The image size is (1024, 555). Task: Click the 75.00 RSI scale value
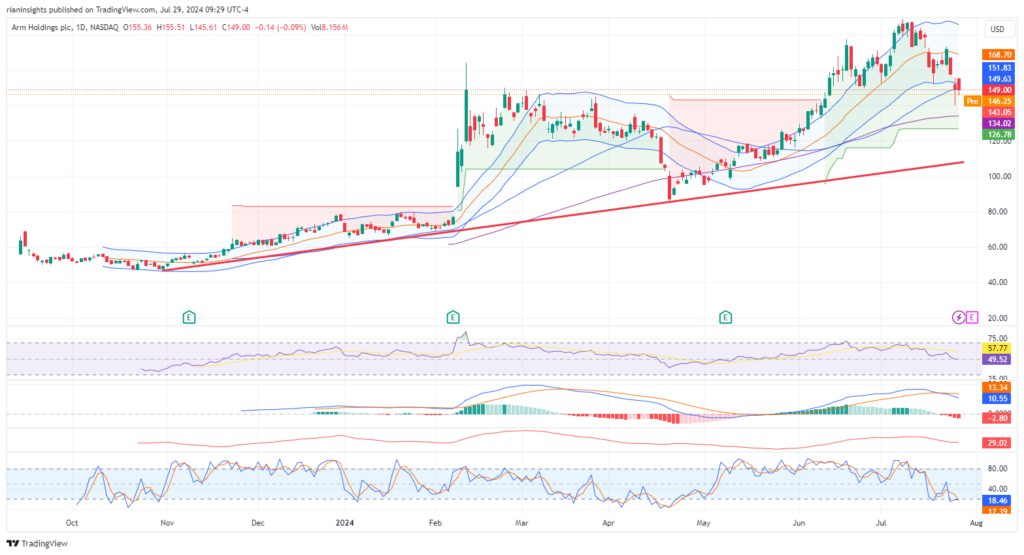coord(999,338)
